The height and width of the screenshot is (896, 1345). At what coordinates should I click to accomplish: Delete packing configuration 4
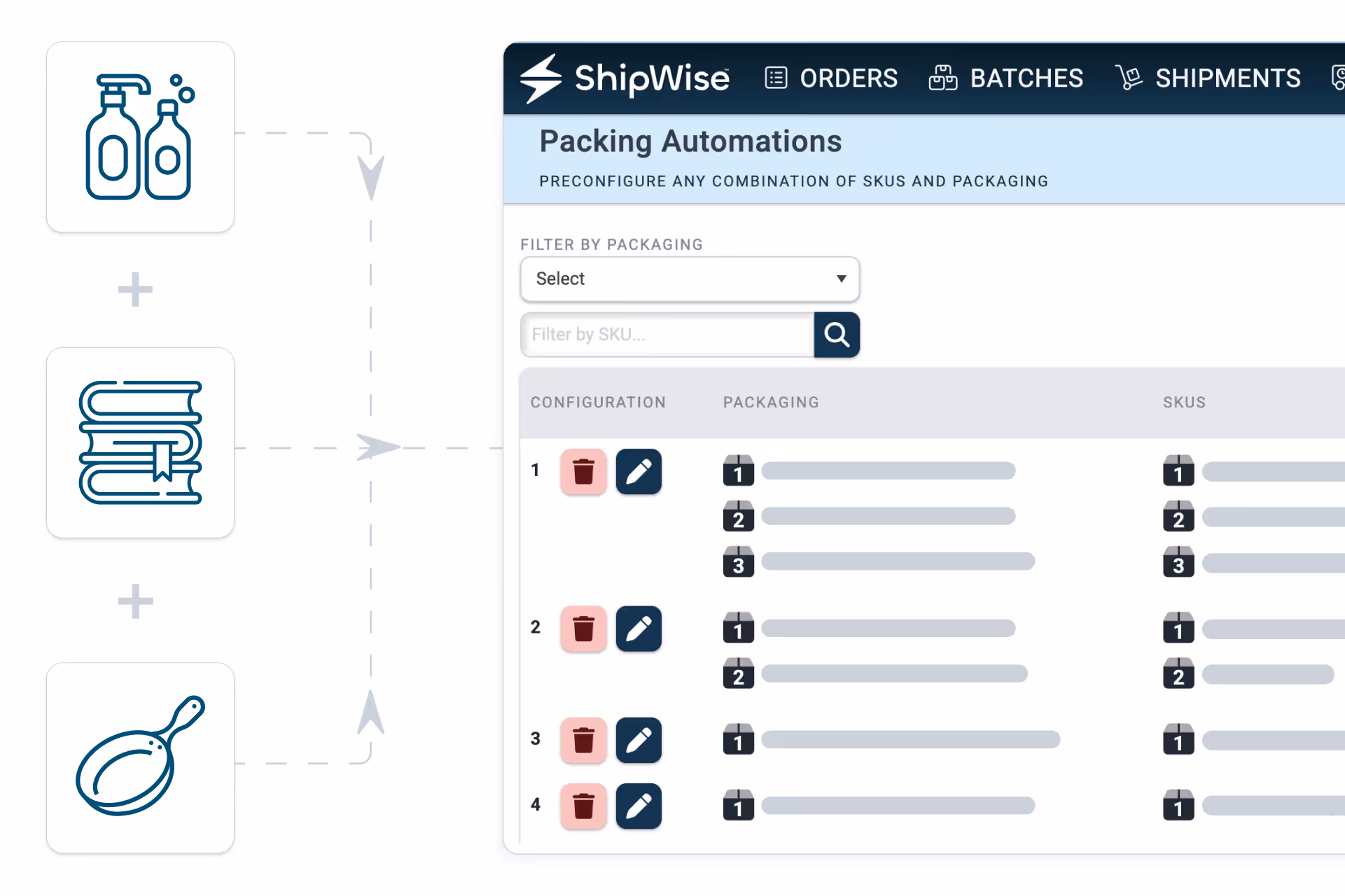click(583, 806)
